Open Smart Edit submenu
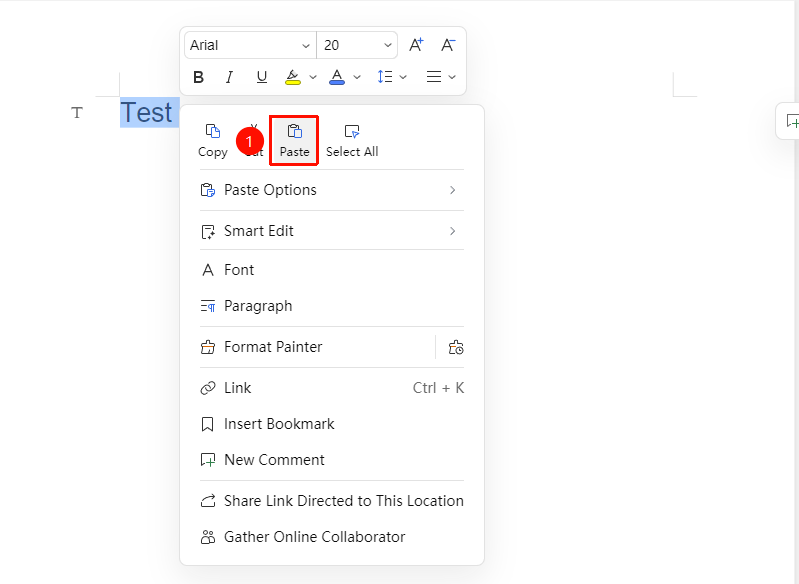799x584 pixels. click(x=332, y=231)
